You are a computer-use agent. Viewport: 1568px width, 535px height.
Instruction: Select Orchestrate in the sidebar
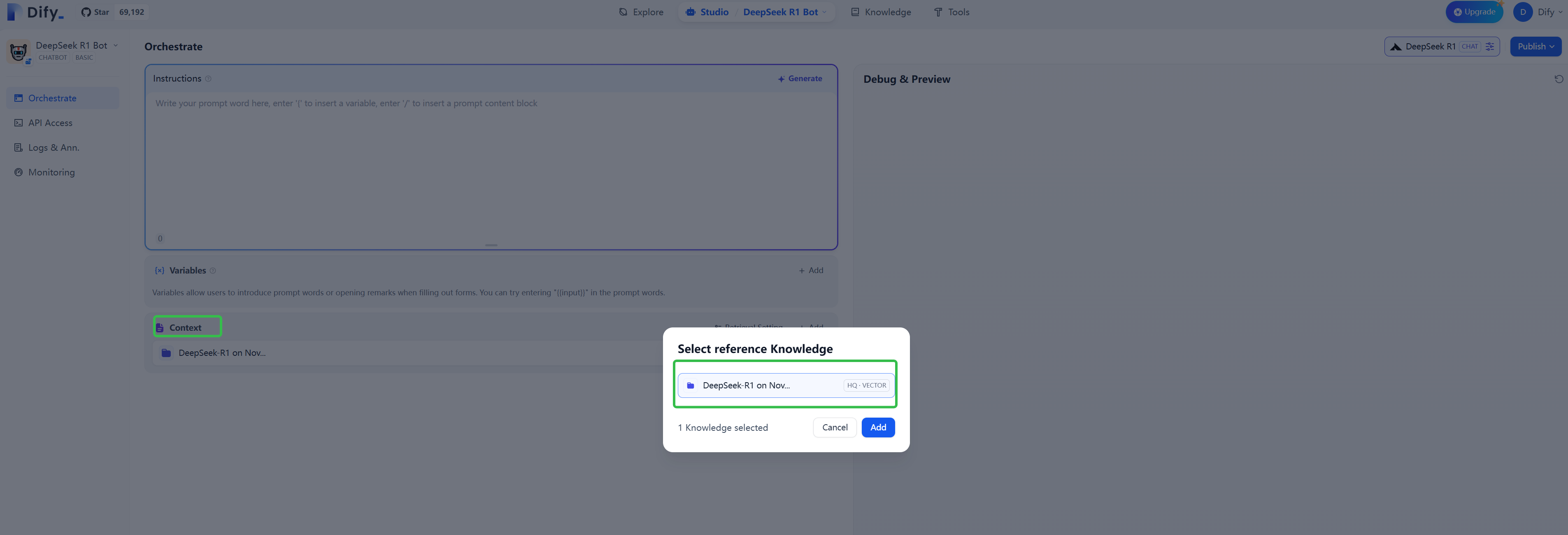click(x=63, y=98)
